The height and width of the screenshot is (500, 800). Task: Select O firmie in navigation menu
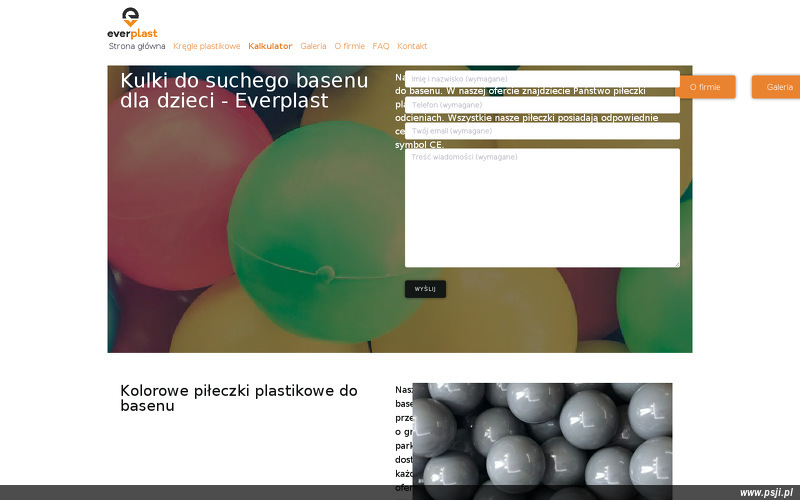(x=349, y=46)
